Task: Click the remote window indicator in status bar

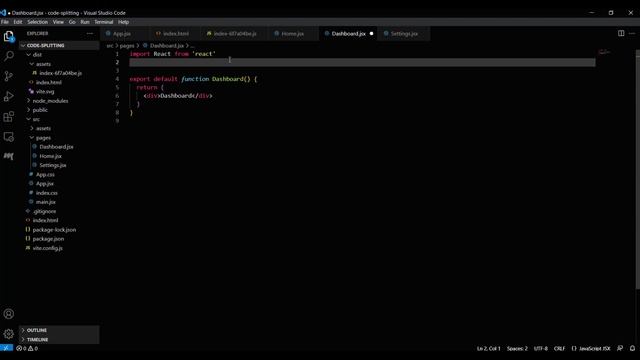Action: (6, 348)
